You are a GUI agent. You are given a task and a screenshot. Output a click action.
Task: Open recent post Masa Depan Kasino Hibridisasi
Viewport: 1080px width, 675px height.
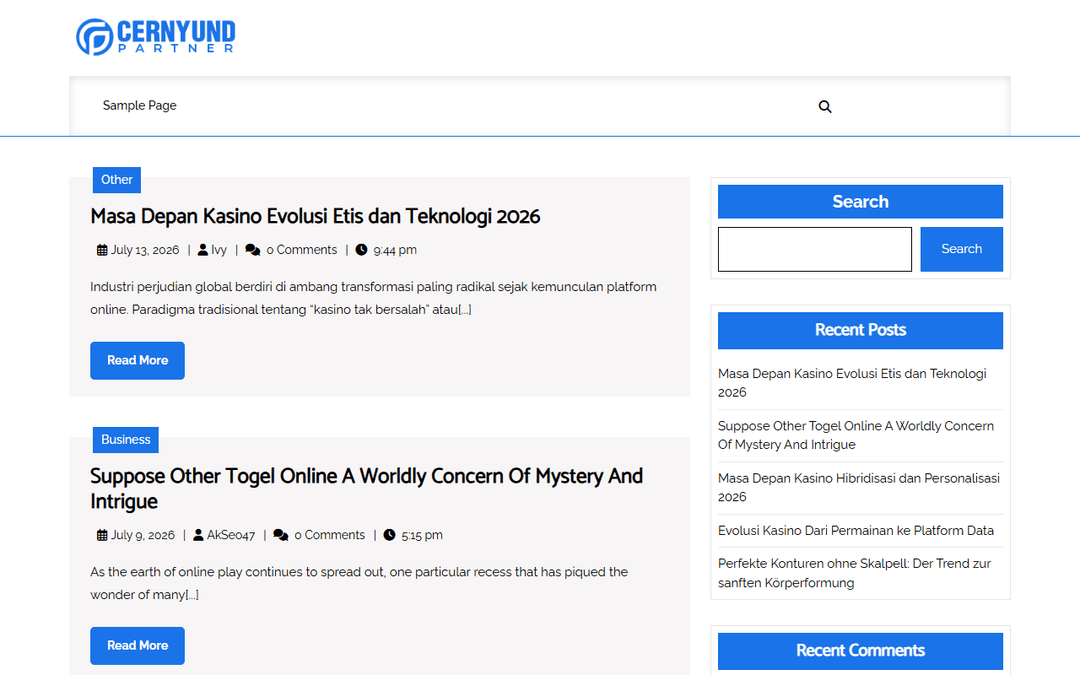[859, 488]
